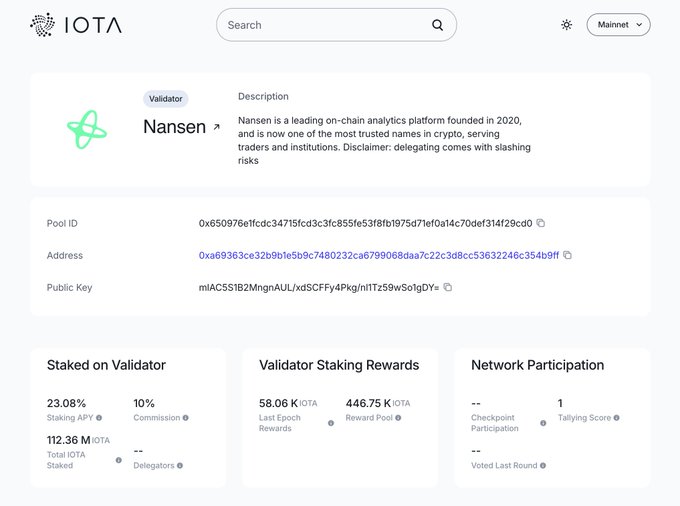Click the Tallying Score info icon
The image size is (680, 506).
(x=618, y=418)
